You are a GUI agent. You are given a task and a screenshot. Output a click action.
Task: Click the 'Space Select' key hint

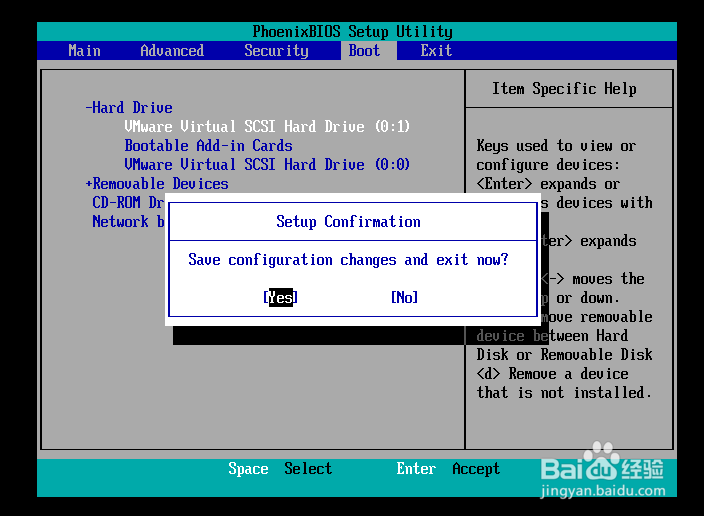[x=280, y=469]
